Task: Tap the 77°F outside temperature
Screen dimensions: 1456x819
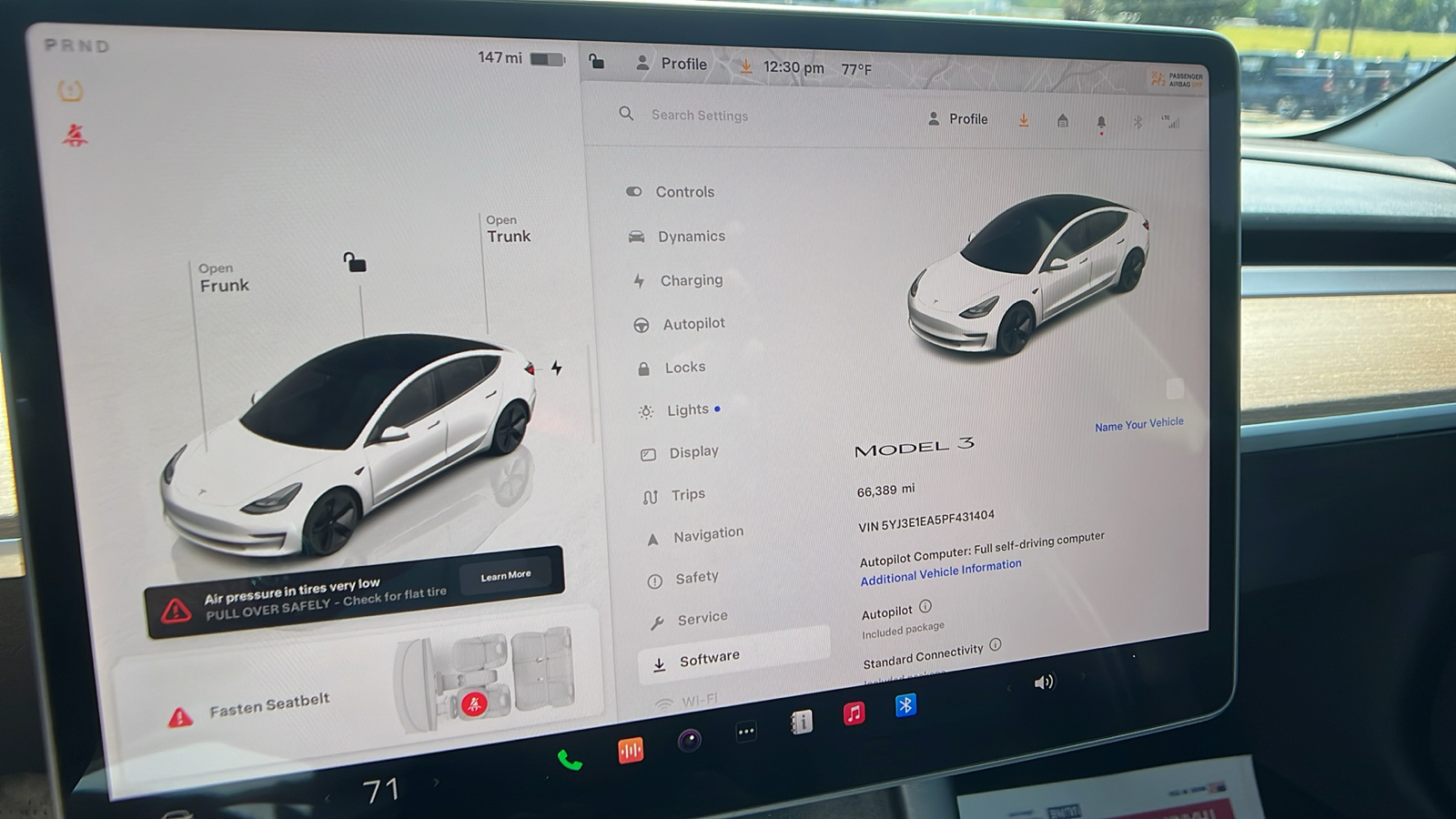Action: pos(856,70)
